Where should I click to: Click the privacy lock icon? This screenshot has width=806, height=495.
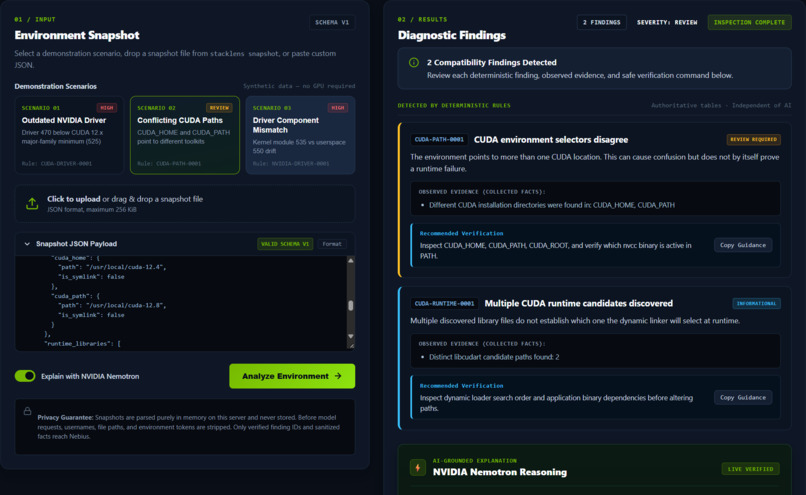27,411
